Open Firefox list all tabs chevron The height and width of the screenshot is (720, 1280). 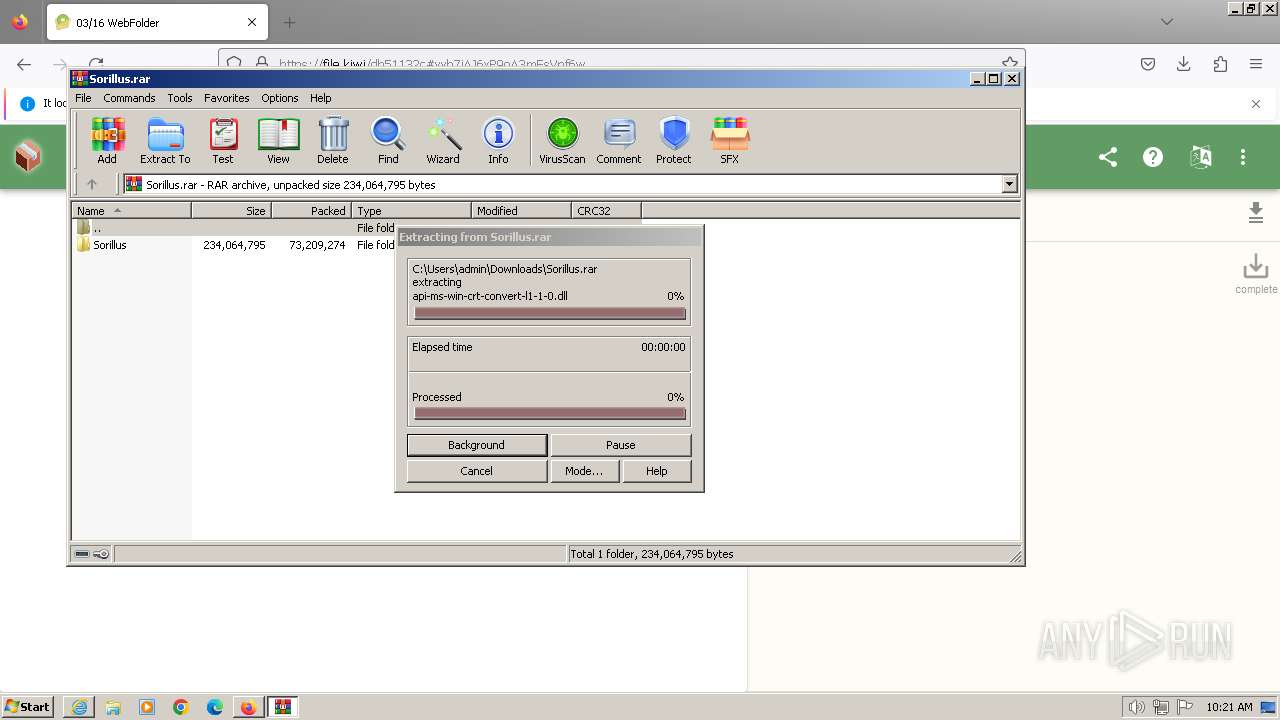tap(1167, 22)
